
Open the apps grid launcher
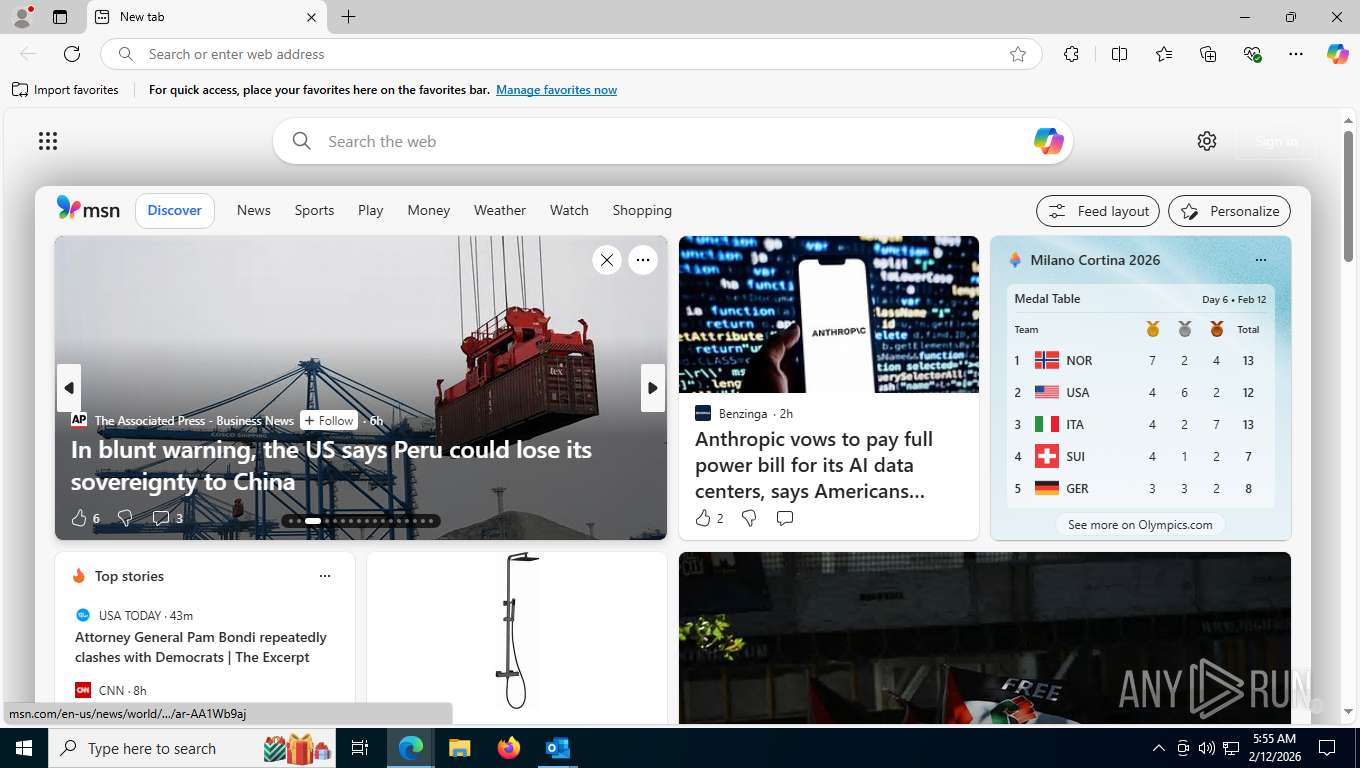point(48,141)
